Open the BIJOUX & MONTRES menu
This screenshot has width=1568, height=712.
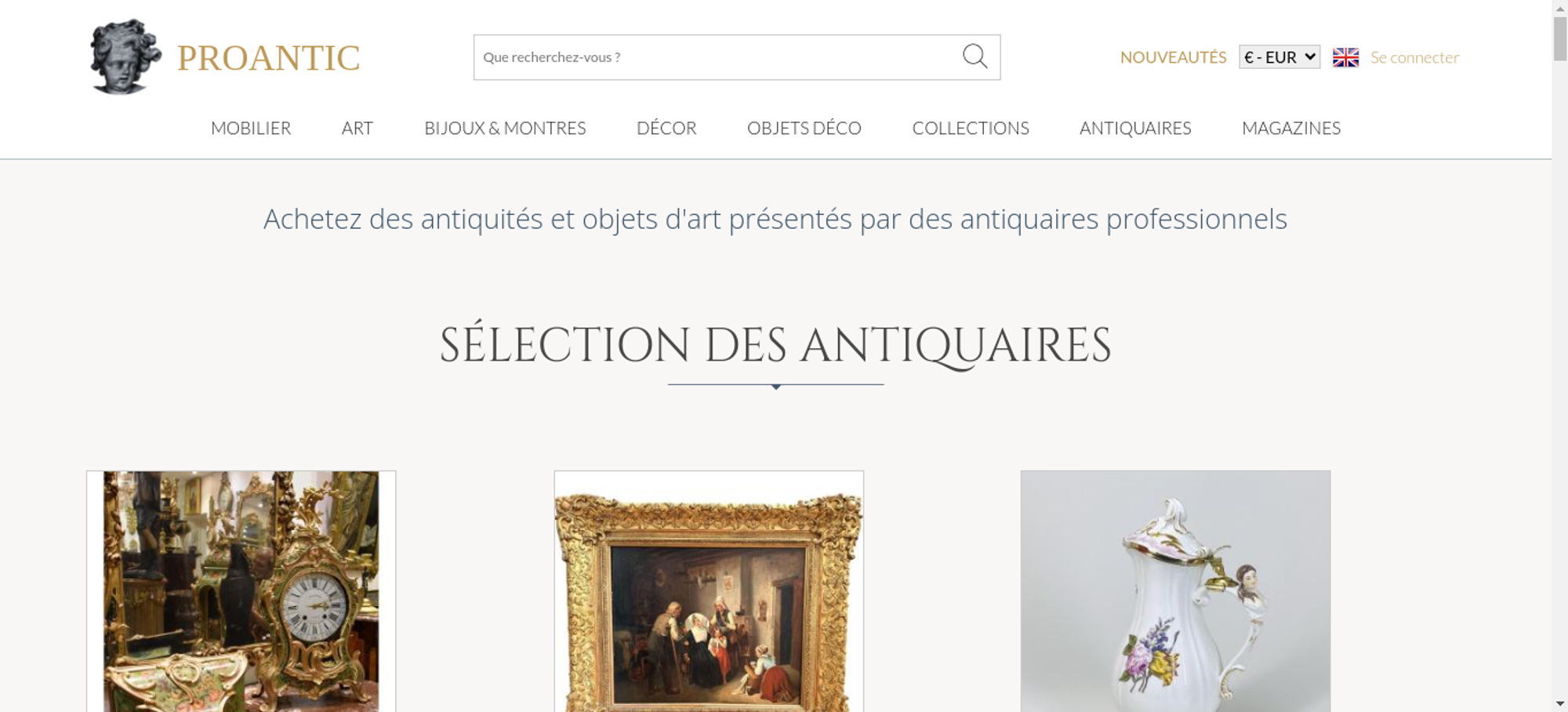[x=505, y=128]
